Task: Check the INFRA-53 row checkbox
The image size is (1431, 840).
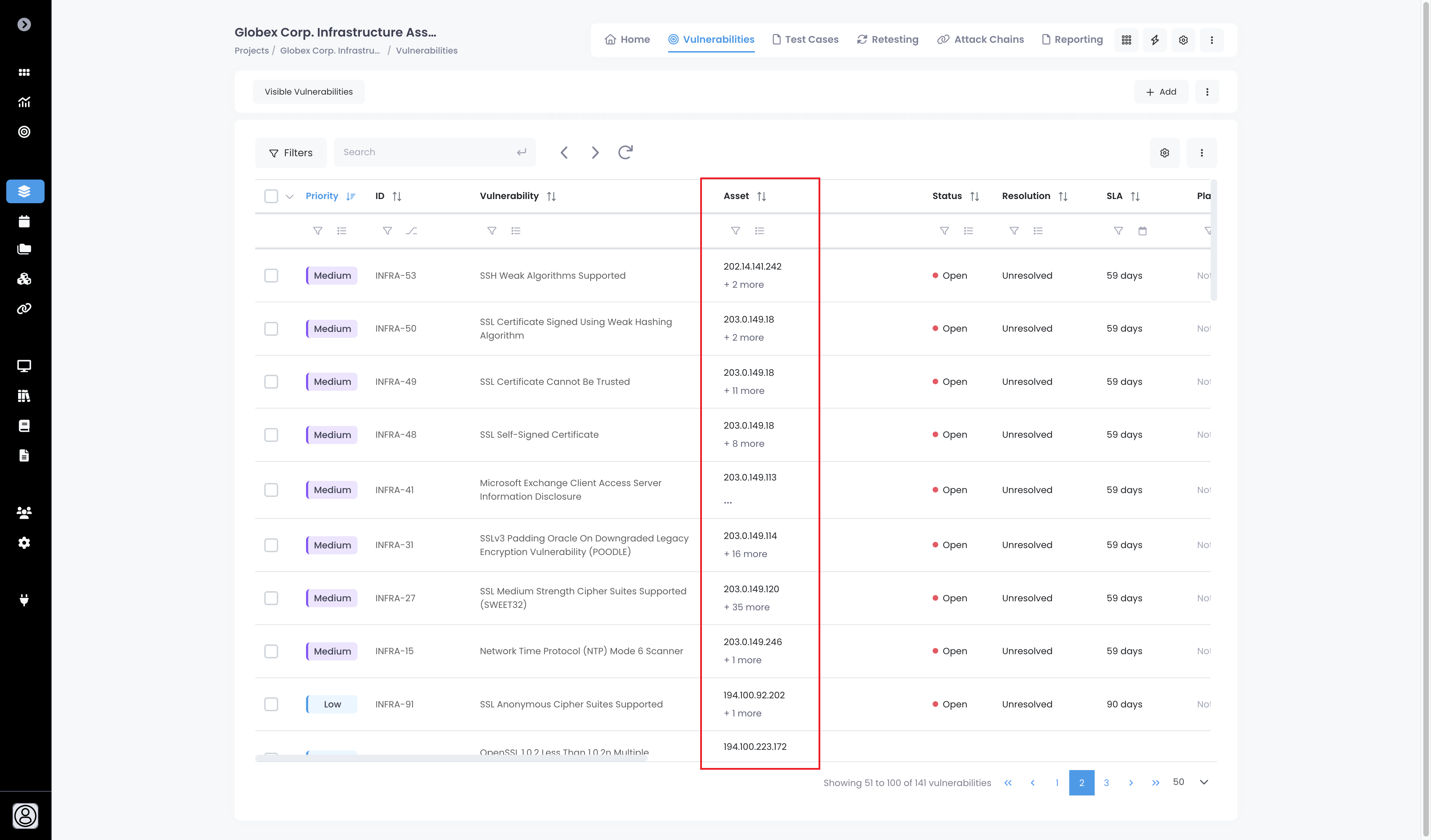Action: coord(271,275)
